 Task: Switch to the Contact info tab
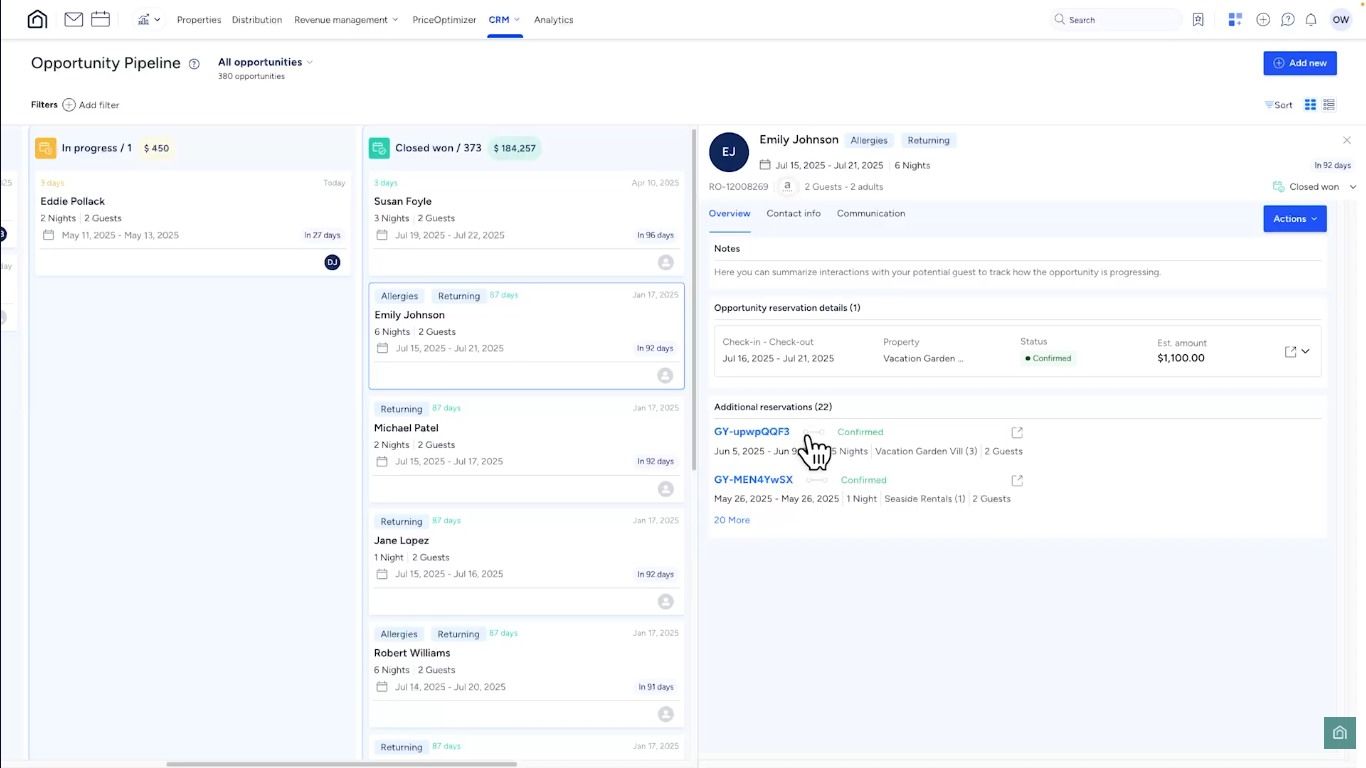pyautogui.click(x=793, y=214)
